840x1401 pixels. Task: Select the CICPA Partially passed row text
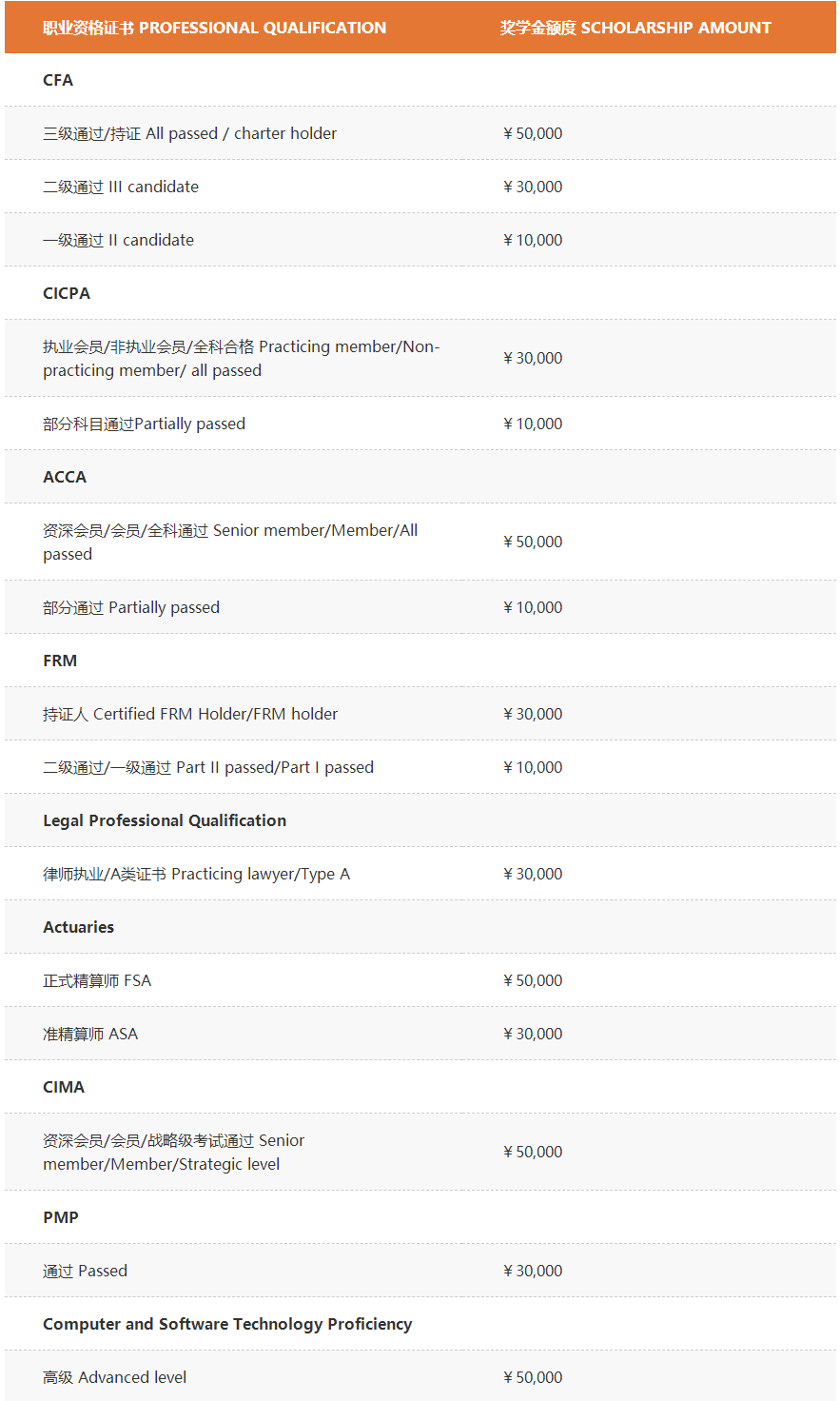click(x=144, y=424)
